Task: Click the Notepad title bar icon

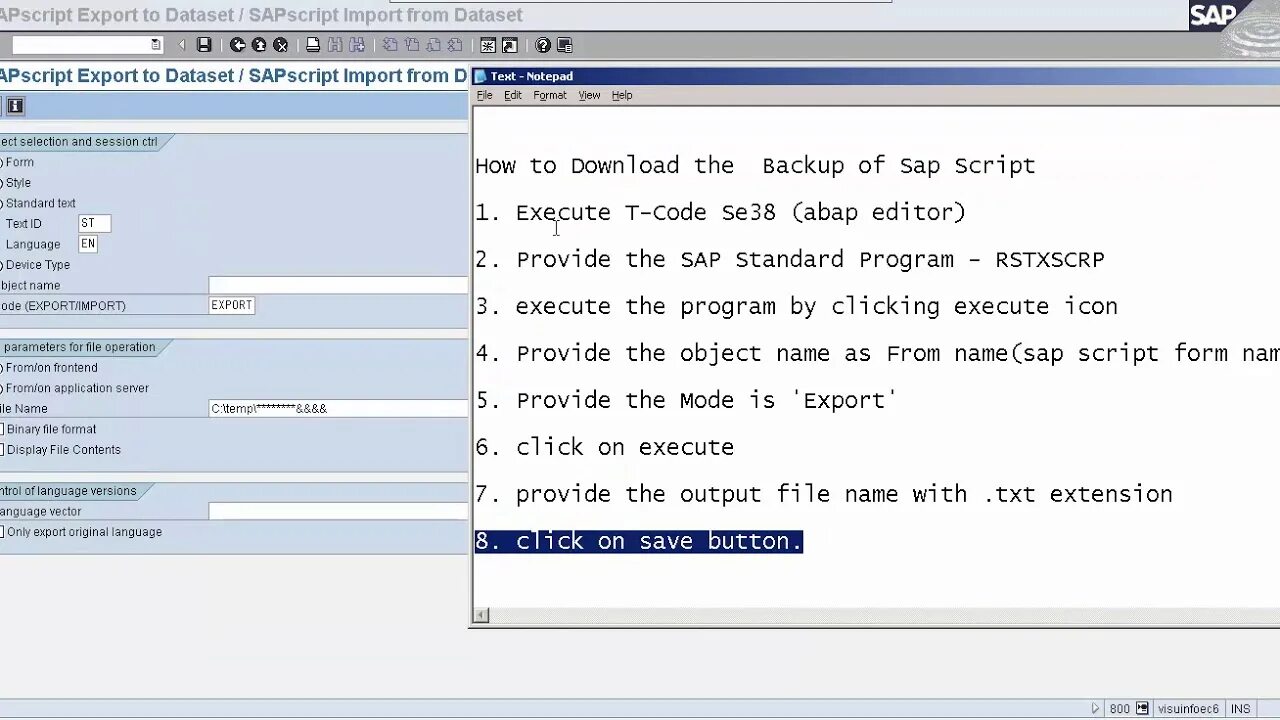Action: (480, 76)
